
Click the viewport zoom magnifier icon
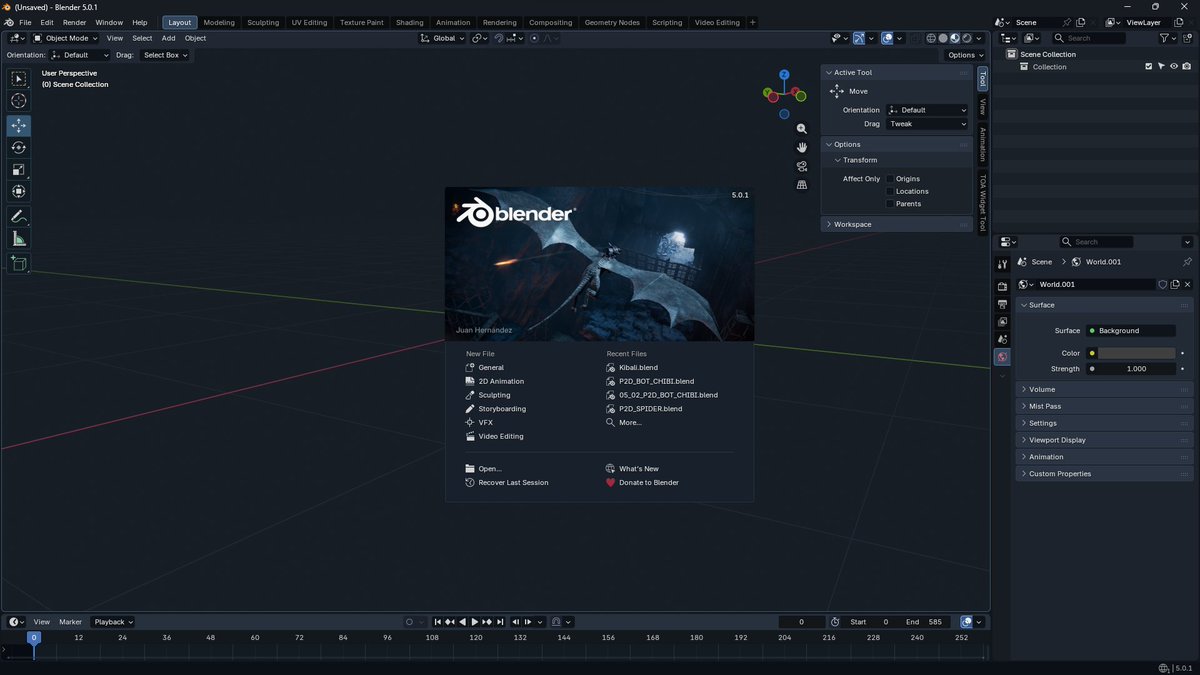tap(802, 129)
